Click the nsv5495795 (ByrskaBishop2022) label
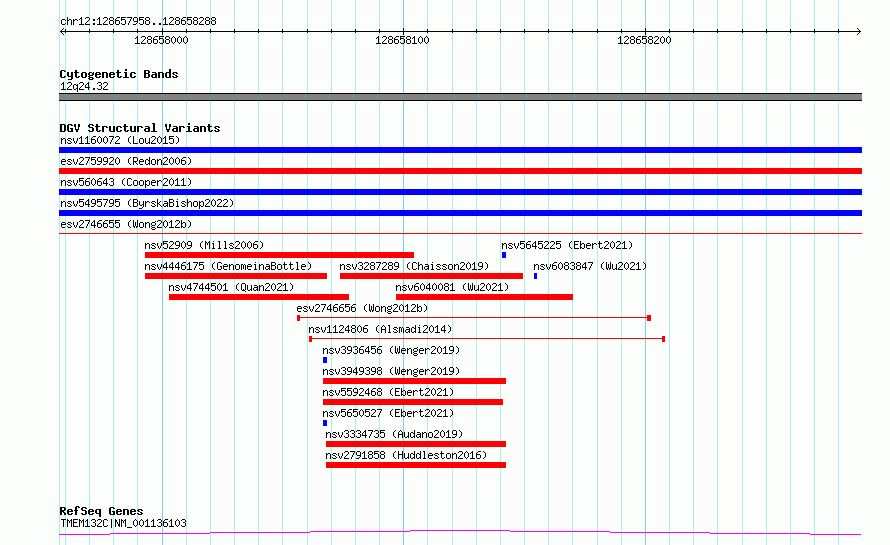 point(147,203)
